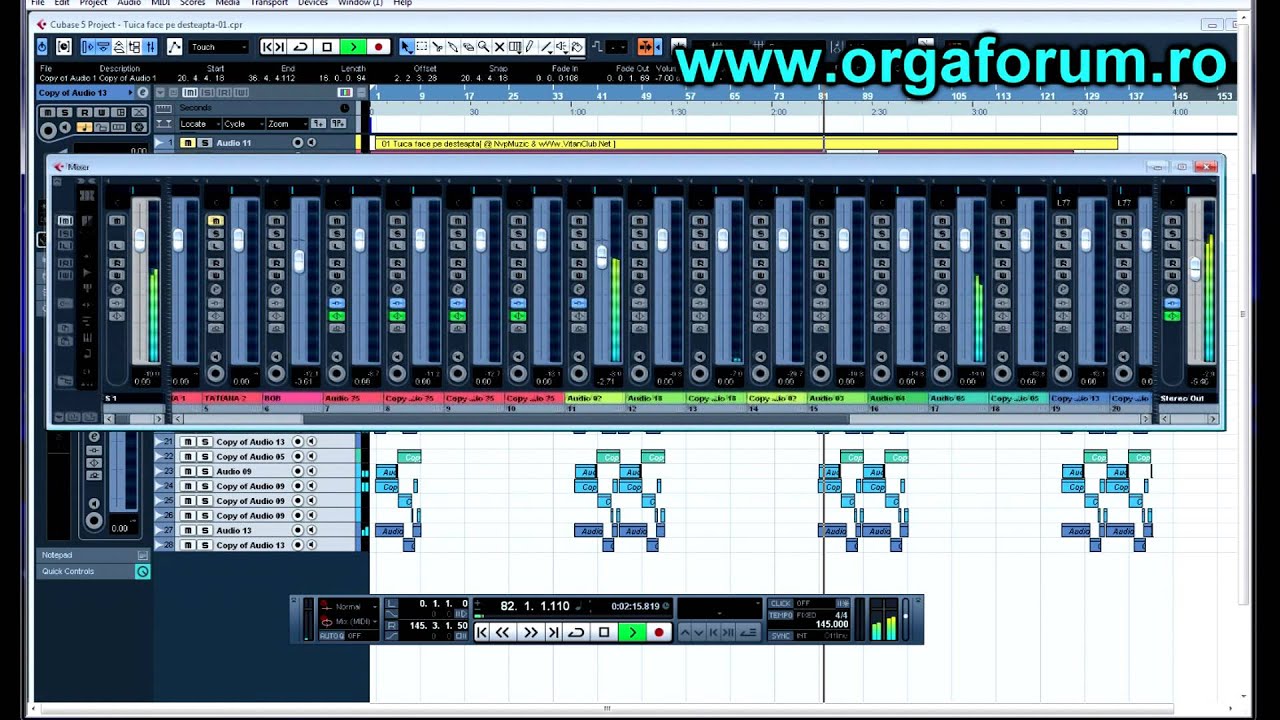Fast forward using transport panel button
This screenshot has height=720, width=1280.
coord(530,632)
